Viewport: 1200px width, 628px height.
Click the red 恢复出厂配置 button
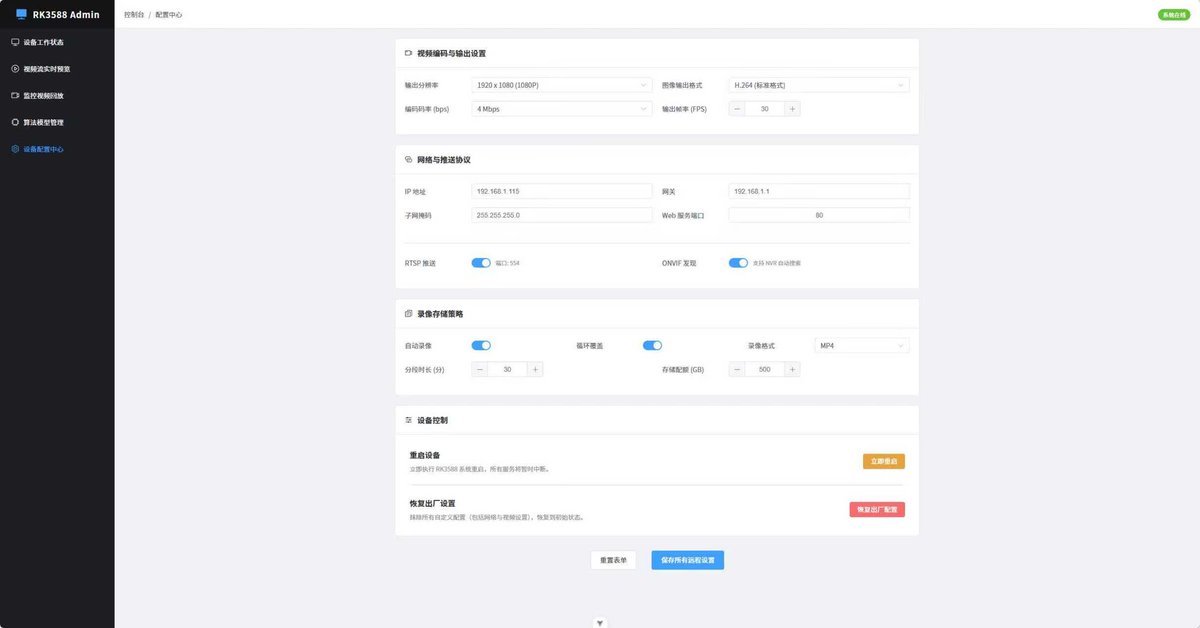(877, 509)
